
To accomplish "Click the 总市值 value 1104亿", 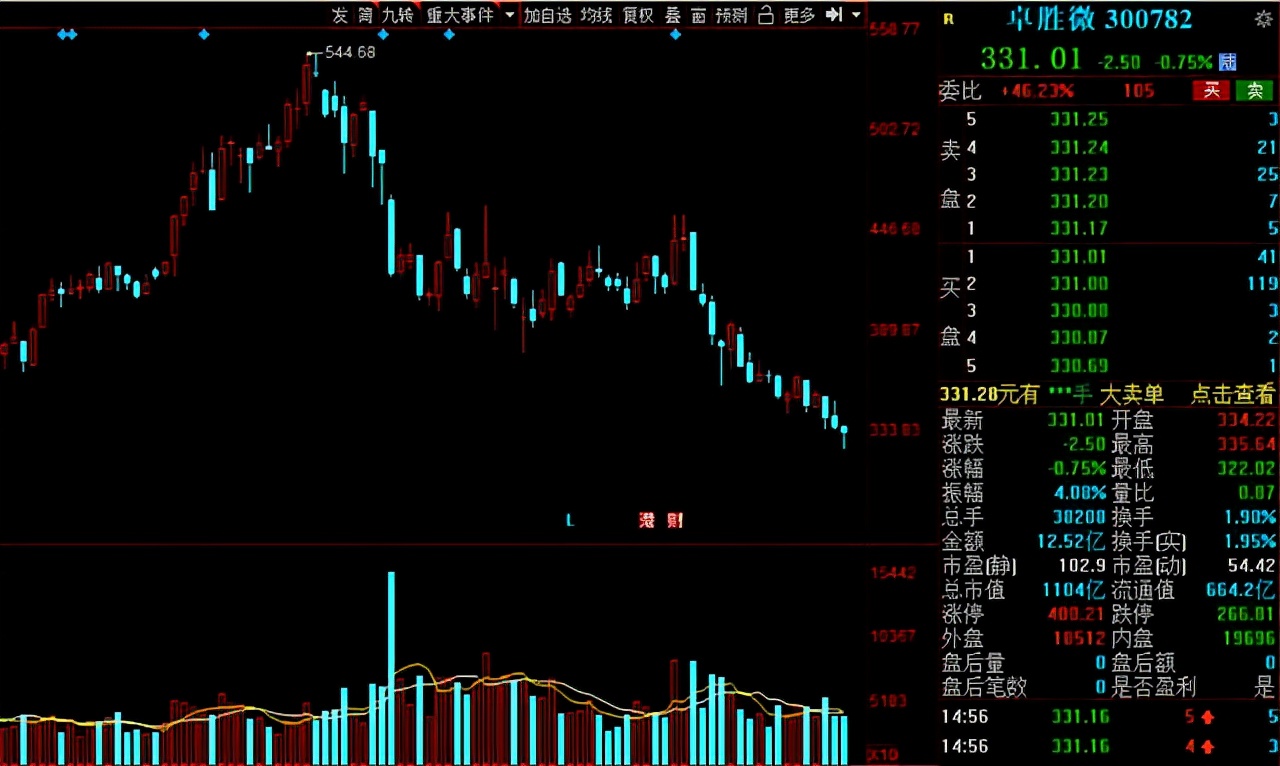I will (1074, 590).
